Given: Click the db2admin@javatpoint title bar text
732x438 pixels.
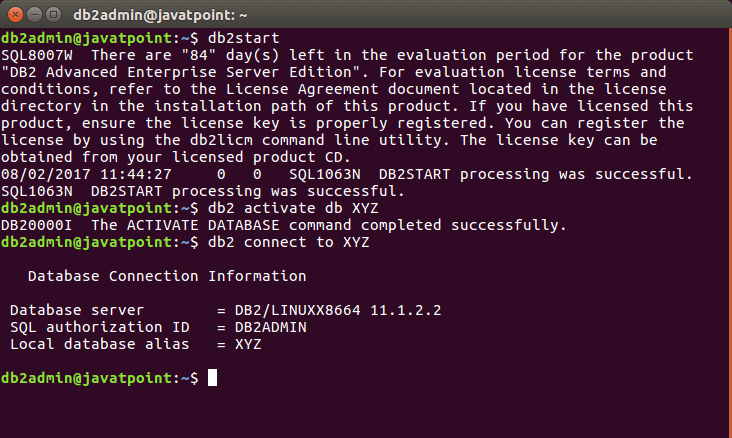Looking at the screenshot, I should (160, 15).
